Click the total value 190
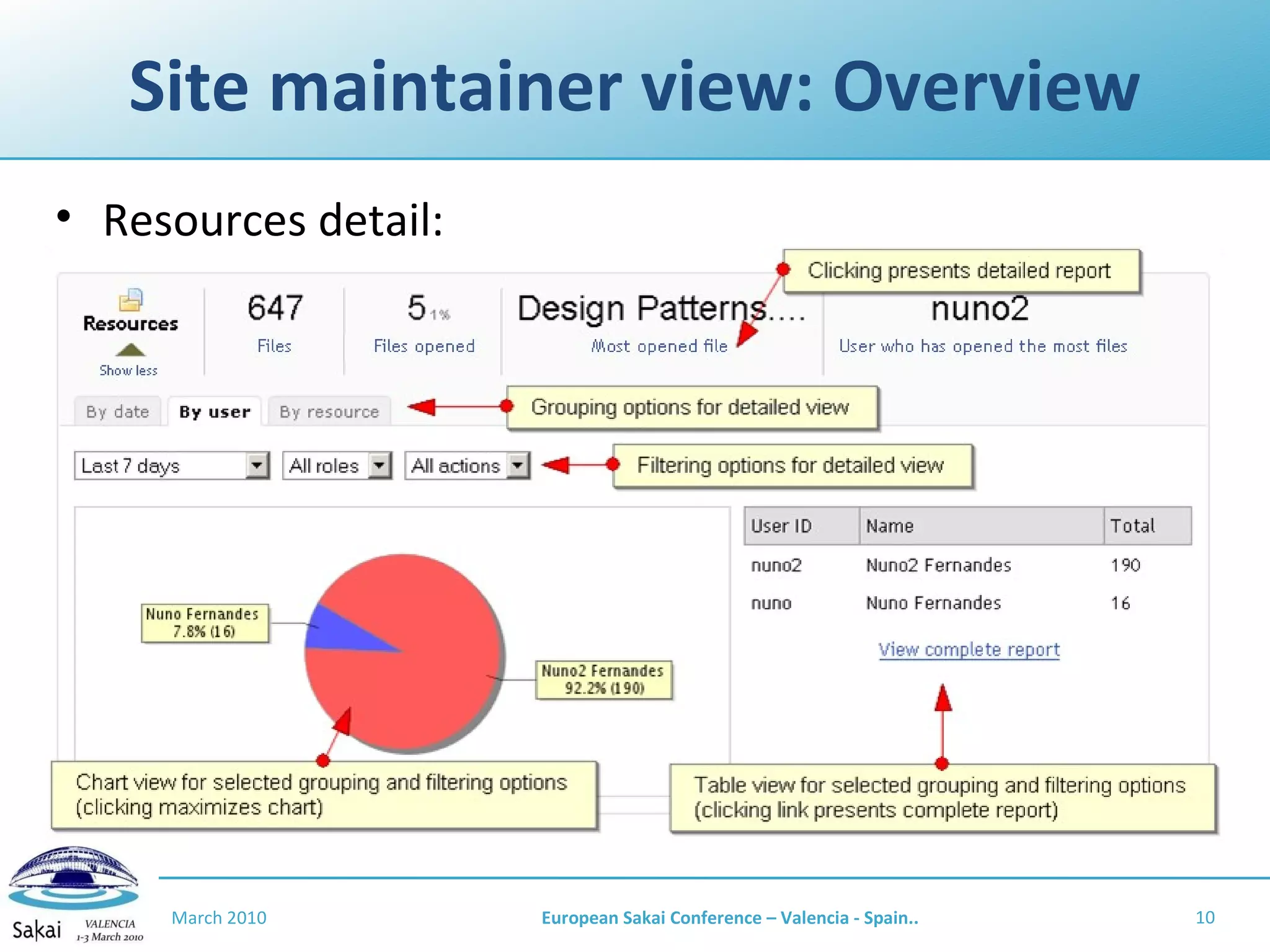 tap(1126, 565)
